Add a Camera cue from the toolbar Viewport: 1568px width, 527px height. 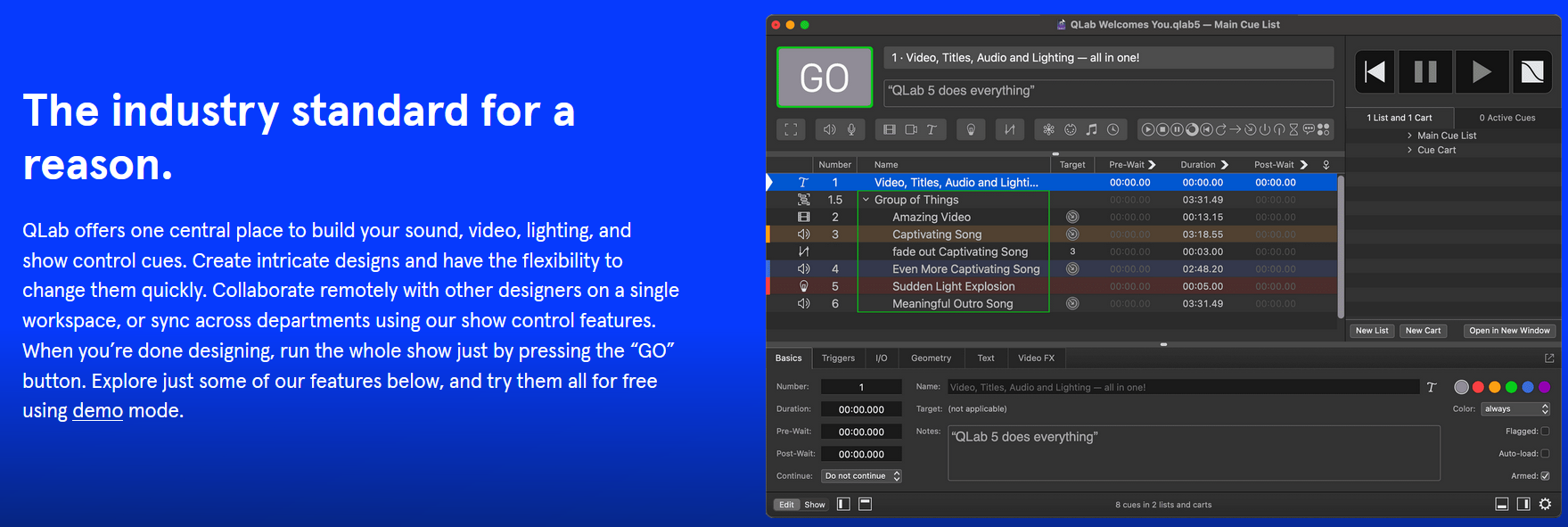tap(911, 129)
